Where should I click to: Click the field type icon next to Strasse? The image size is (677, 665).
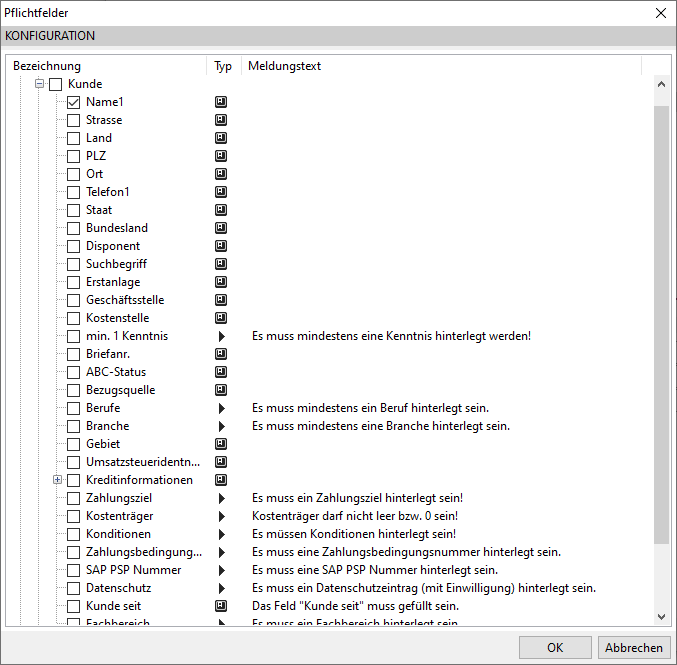(x=221, y=120)
